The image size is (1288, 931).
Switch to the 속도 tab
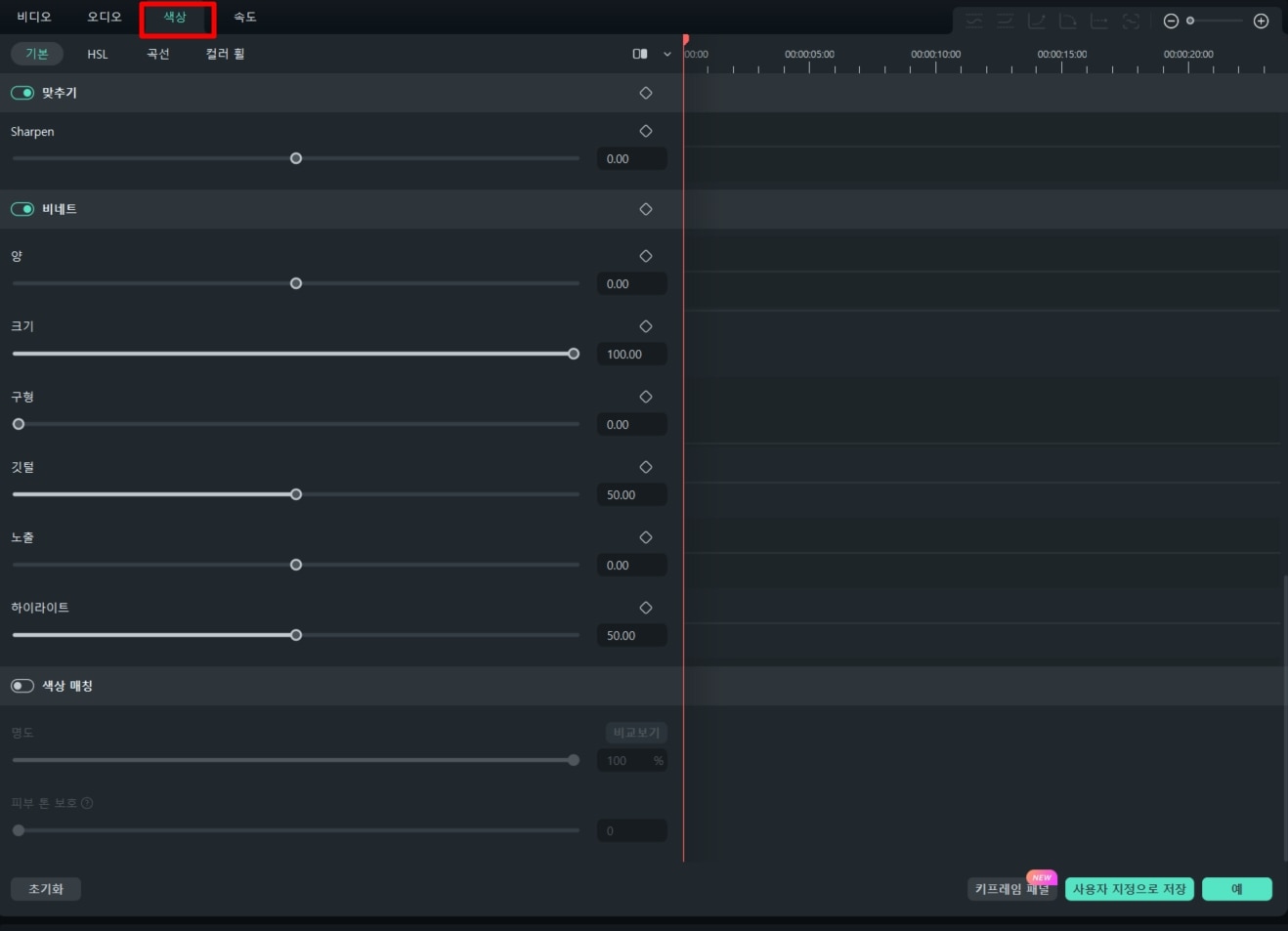[245, 17]
